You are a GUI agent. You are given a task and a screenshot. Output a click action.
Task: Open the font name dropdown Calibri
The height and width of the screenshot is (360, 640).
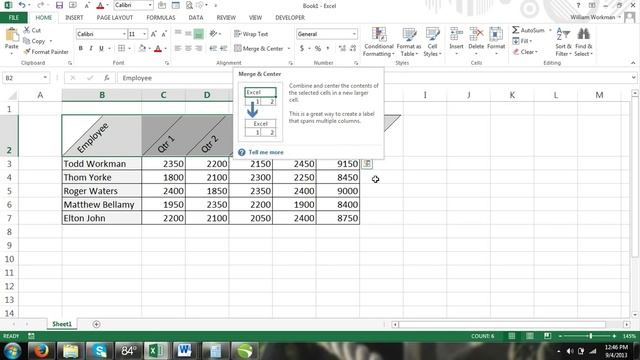click(124, 34)
